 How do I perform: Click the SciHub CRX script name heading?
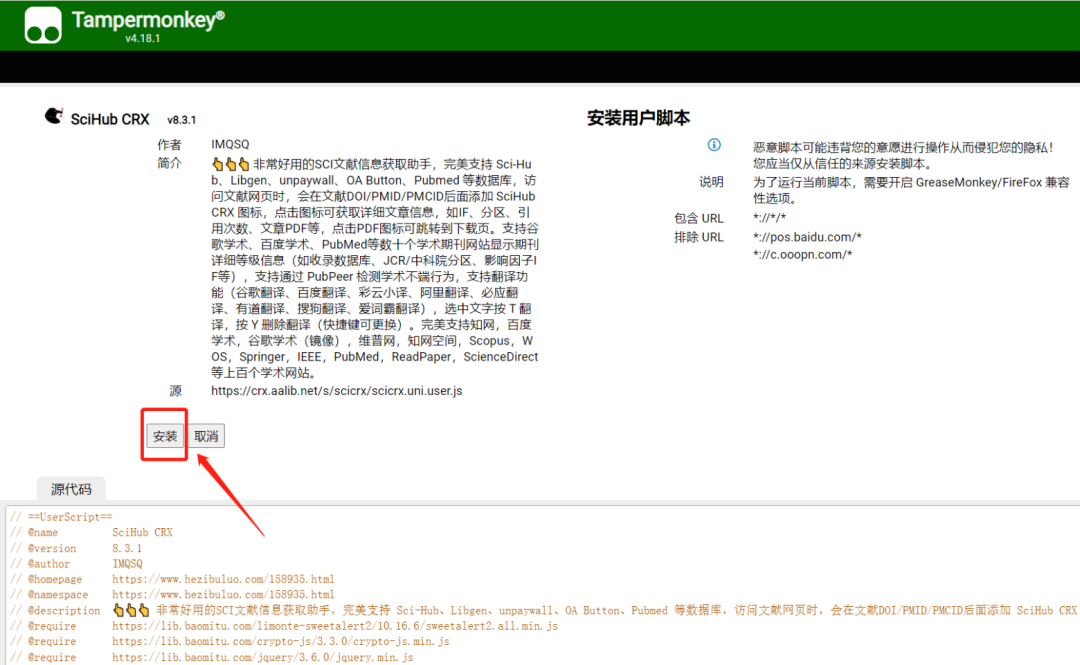(x=110, y=119)
